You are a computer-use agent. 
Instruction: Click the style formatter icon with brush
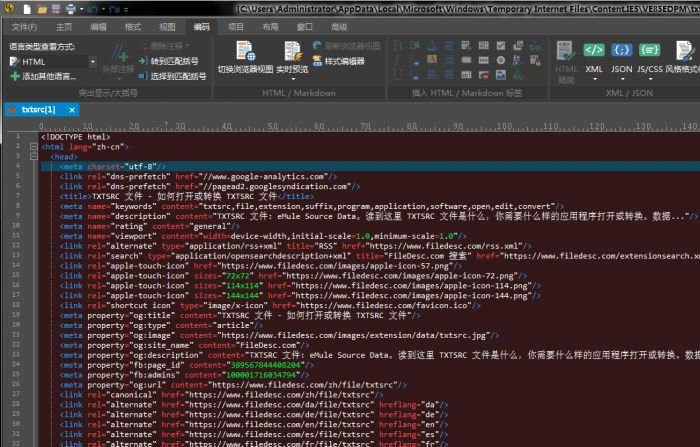[x=685, y=50]
